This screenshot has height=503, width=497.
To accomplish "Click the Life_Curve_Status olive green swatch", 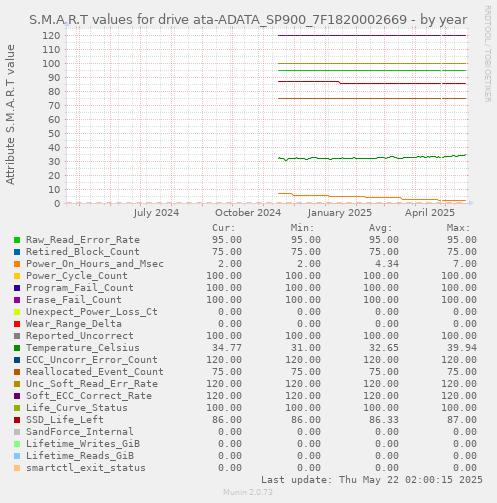I will pyautogui.click(x=17, y=408).
